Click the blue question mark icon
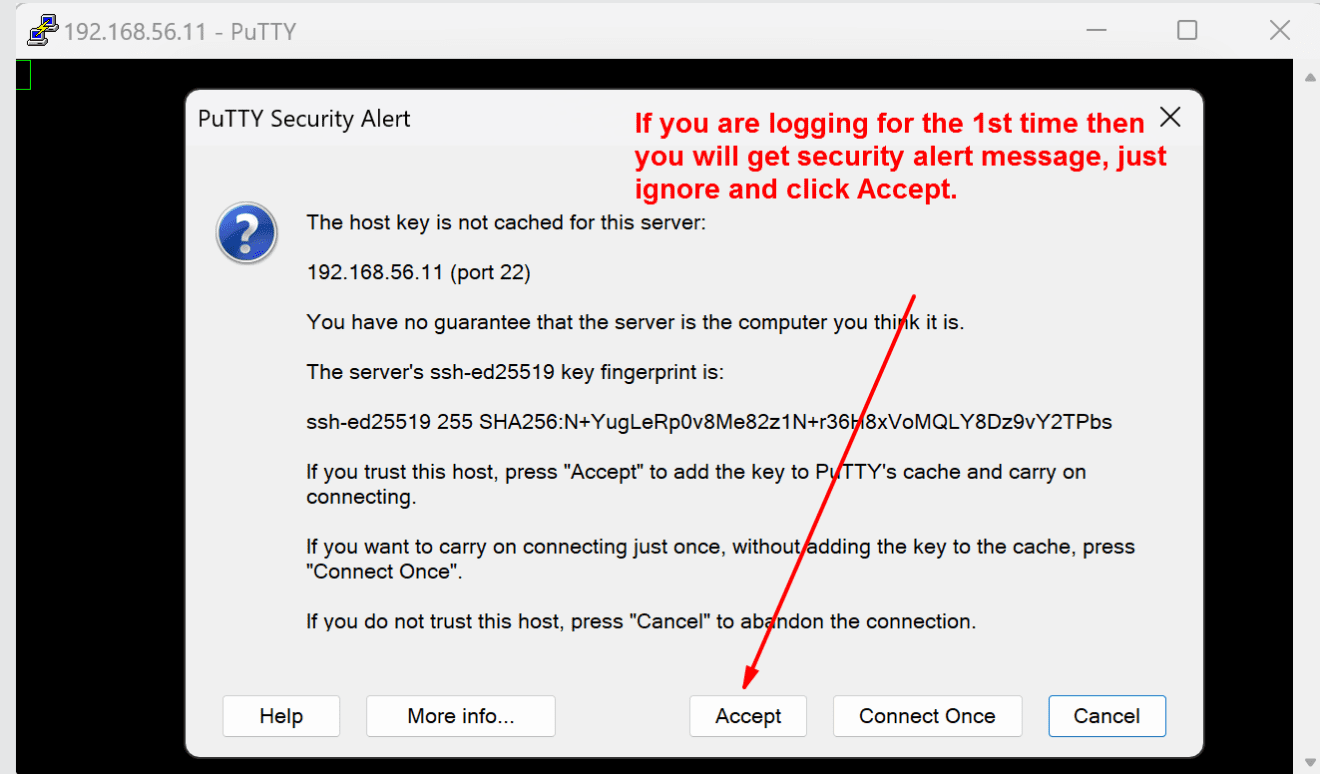This screenshot has width=1320, height=774. pos(246,233)
